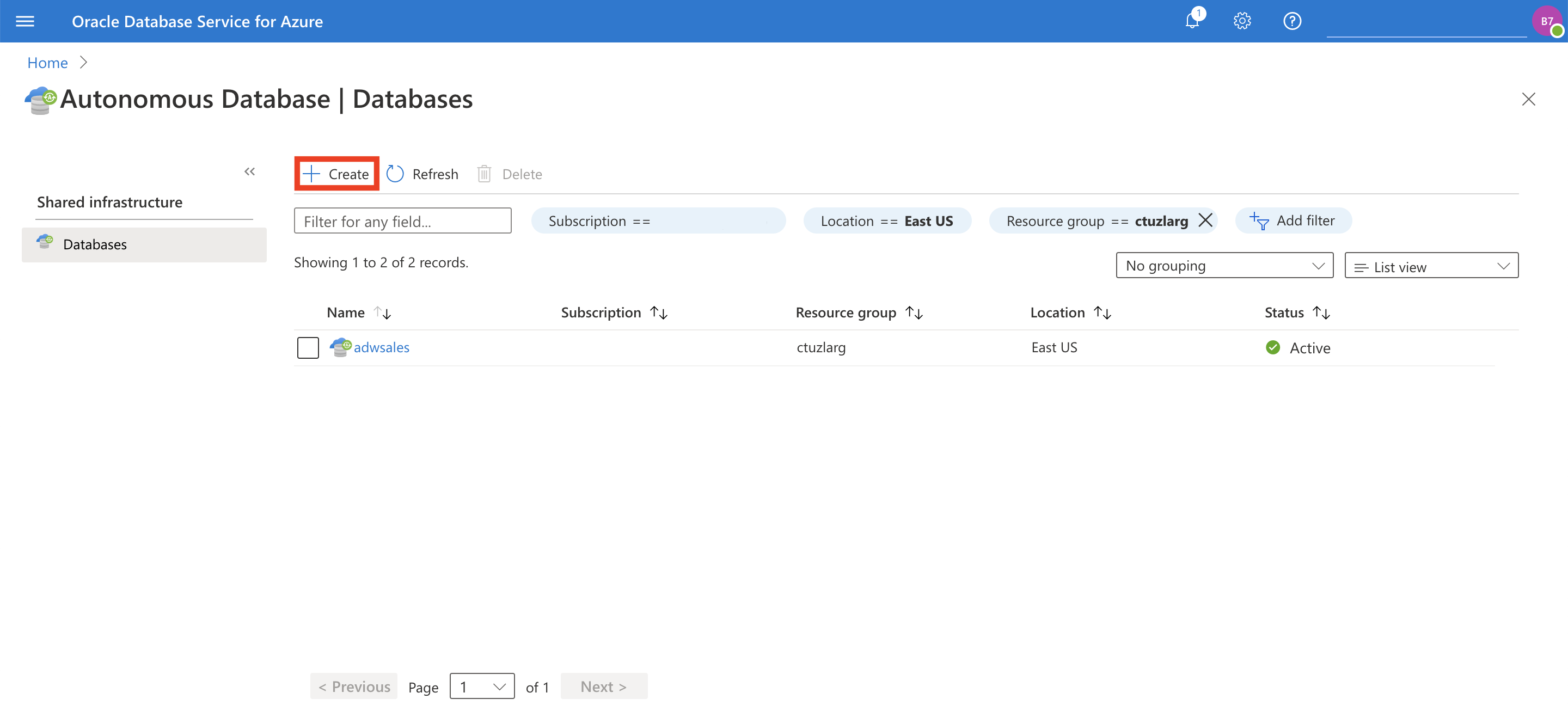Image resolution: width=1568 pixels, height=711 pixels.
Task: Create a new Autonomous Database
Action: click(336, 174)
